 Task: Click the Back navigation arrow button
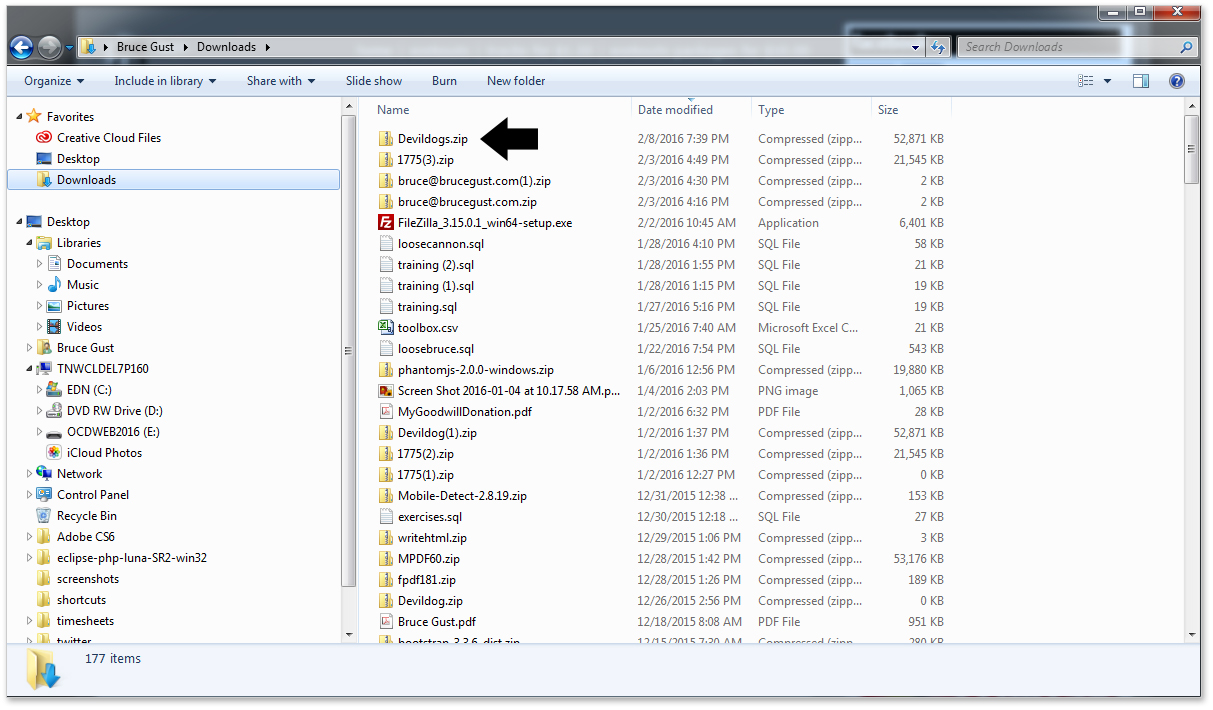22,47
